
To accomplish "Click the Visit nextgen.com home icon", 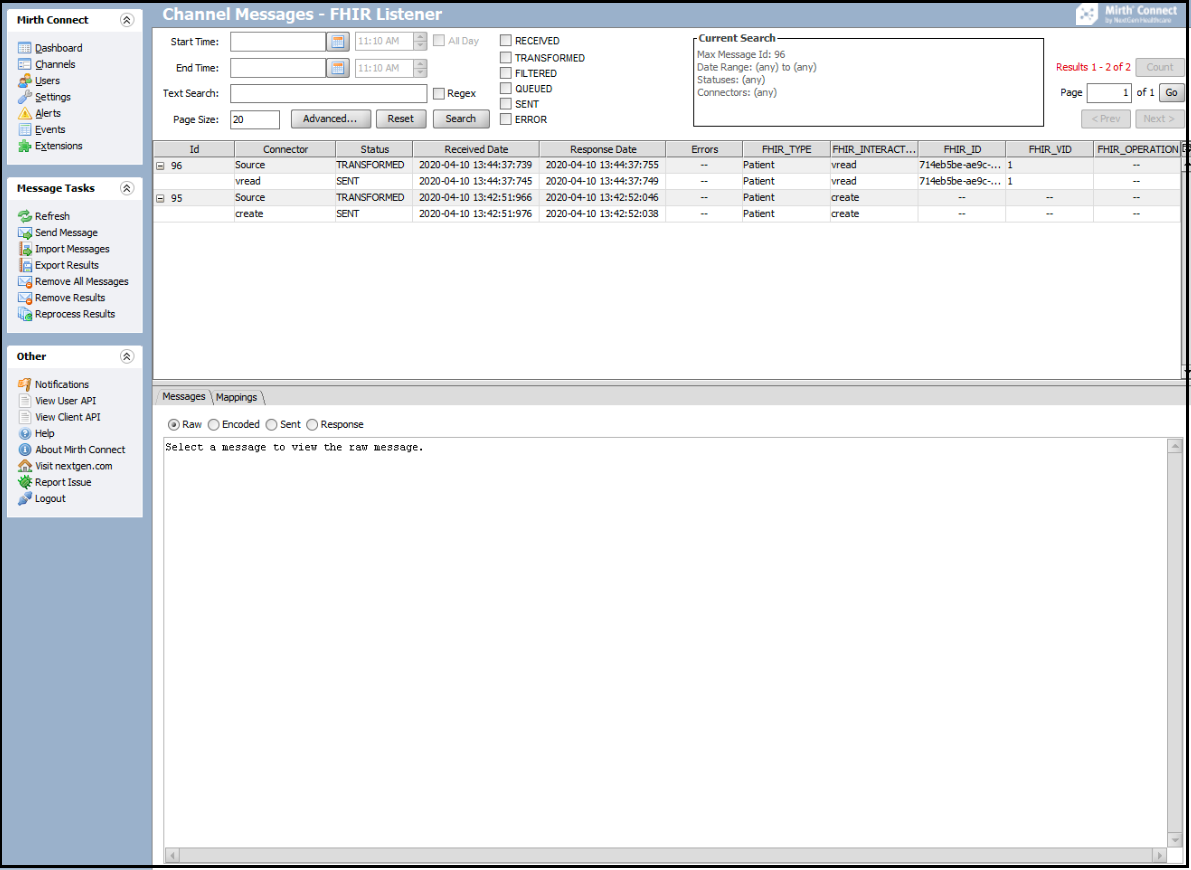I will pyautogui.click(x=24, y=466).
